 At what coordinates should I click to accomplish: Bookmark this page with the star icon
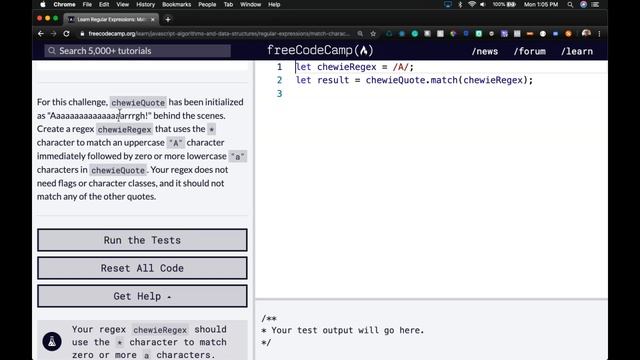coord(373,34)
